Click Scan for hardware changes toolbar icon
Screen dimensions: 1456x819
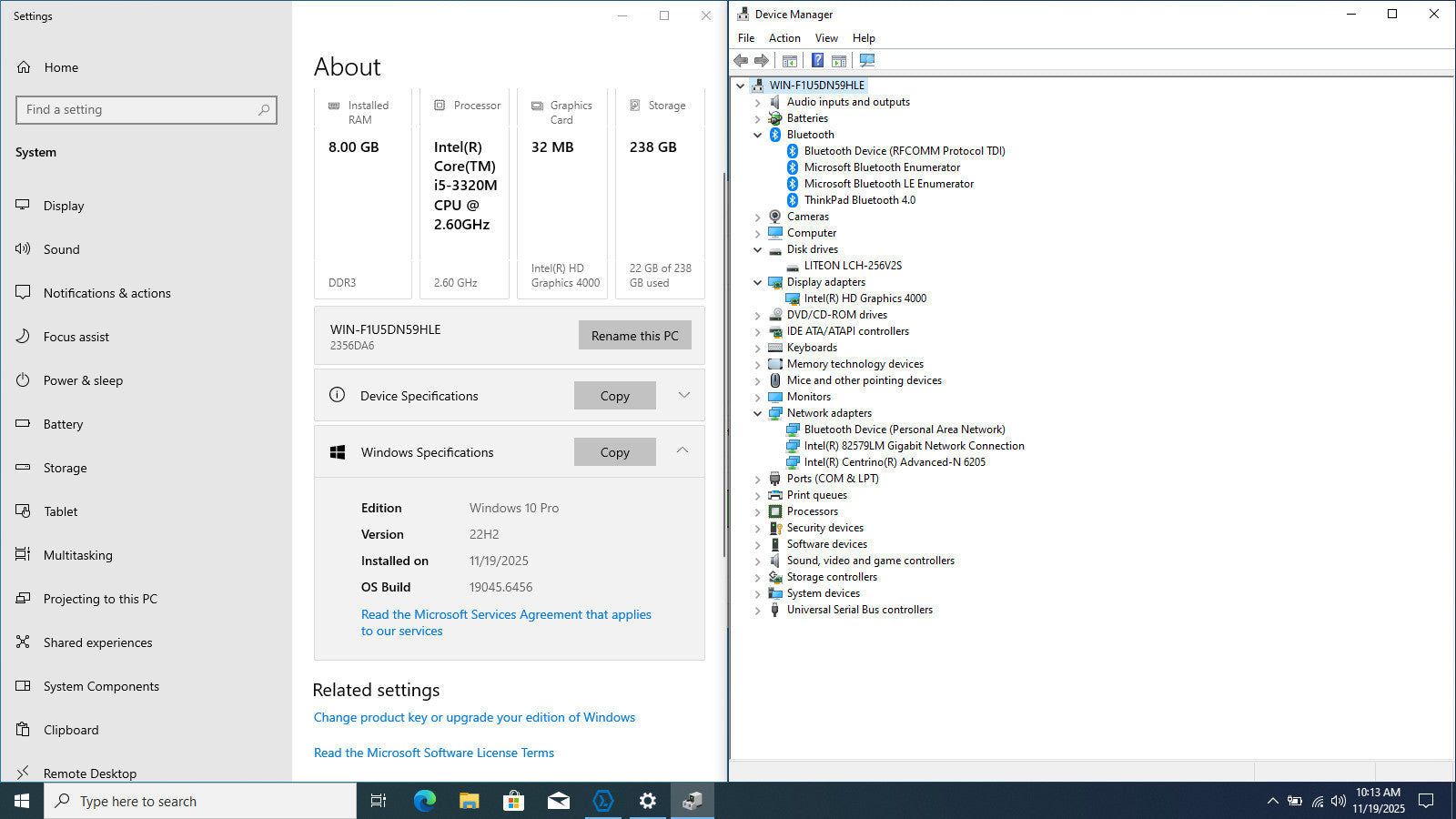pos(866,61)
